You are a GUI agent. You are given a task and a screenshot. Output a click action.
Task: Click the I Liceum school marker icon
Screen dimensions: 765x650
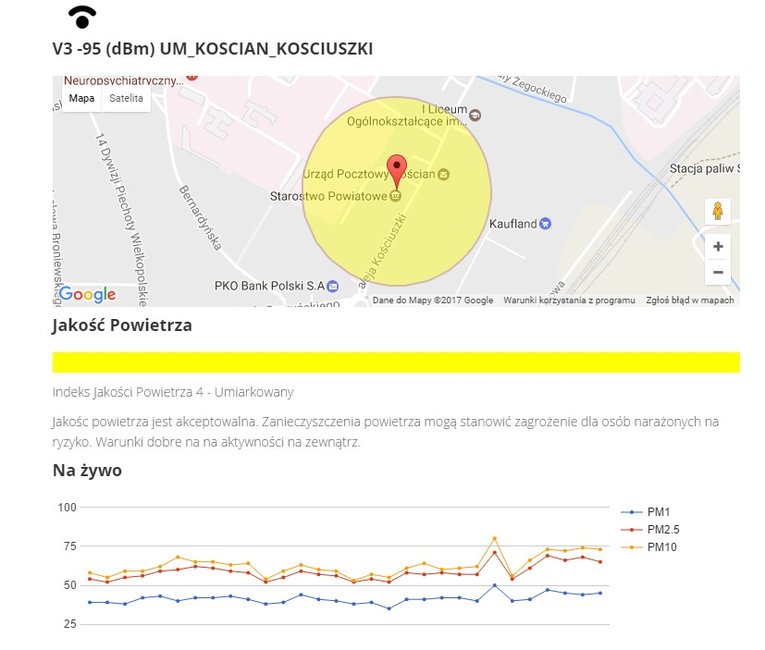point(474,115)
